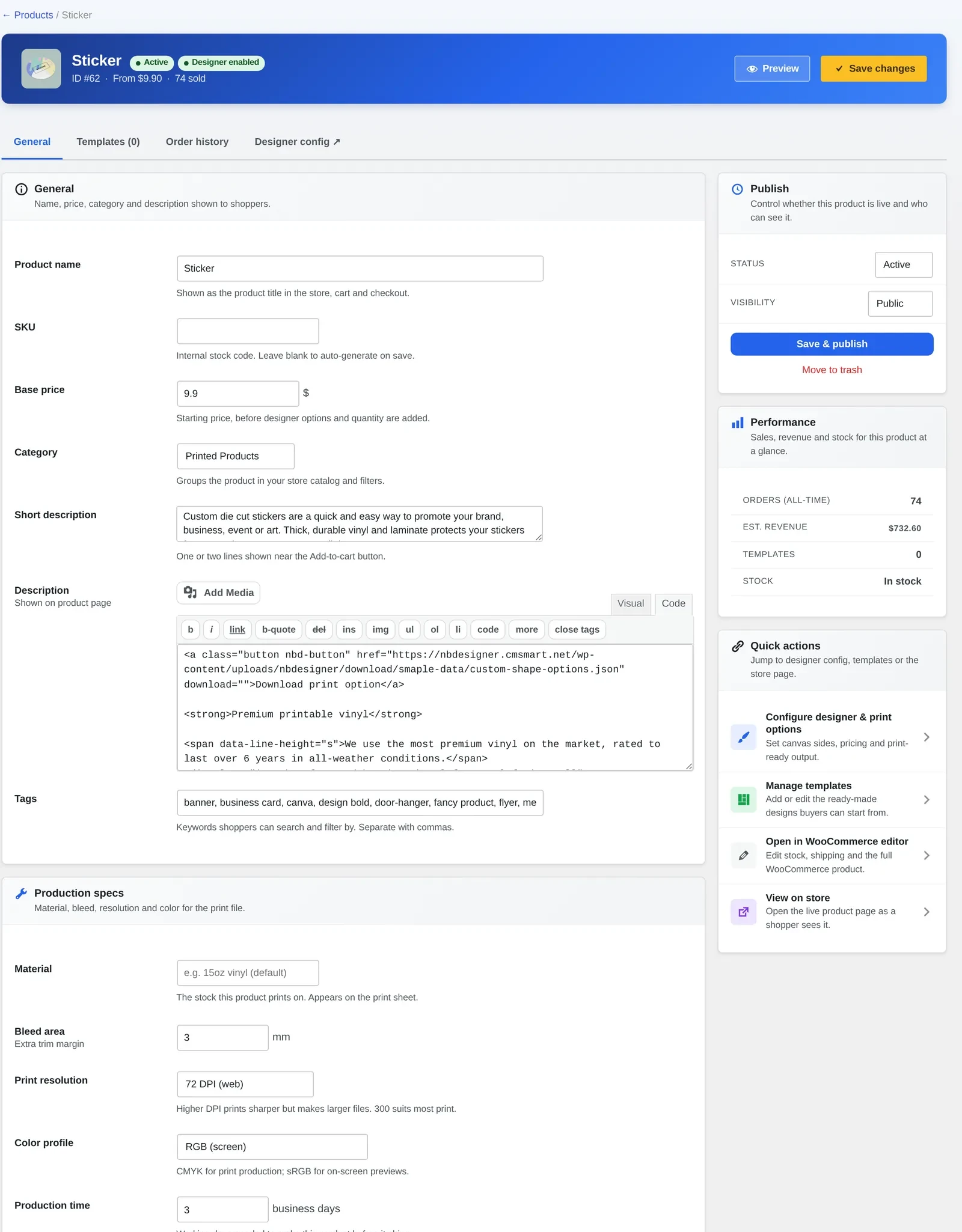Screen dimensions: 962x1232
Task: Click the italic (i) editor button
Action: (212, 630)
